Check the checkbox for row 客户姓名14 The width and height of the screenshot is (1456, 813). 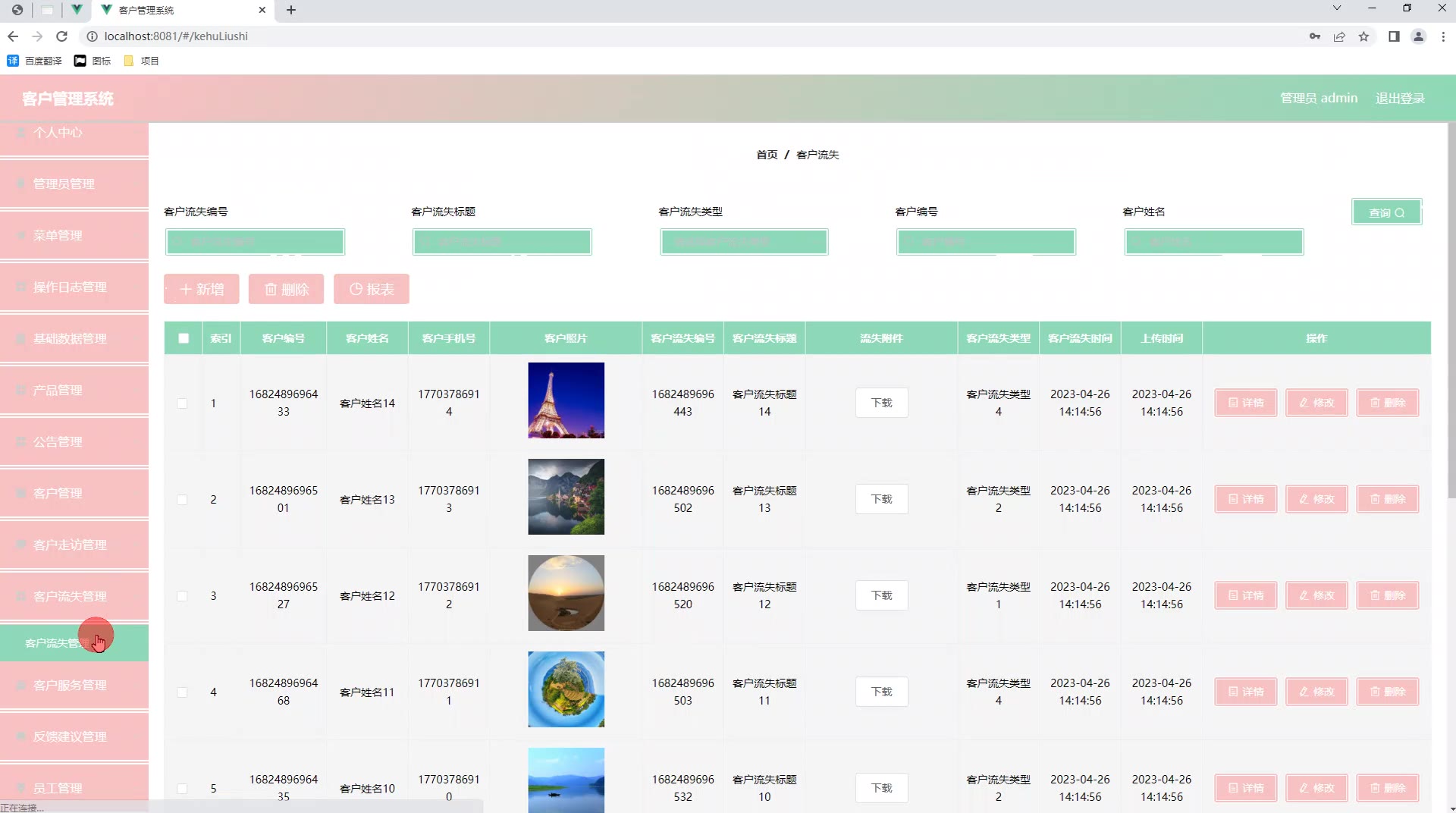click(x=182, y=403)
